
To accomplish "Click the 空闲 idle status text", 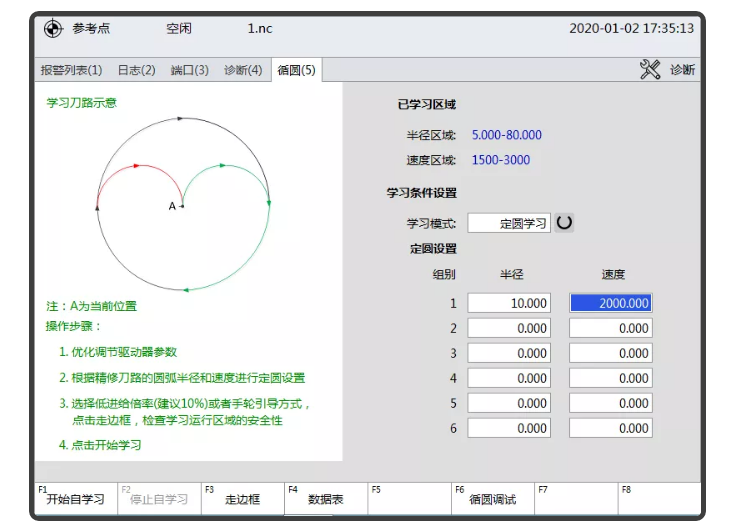I will click(179, 29).
